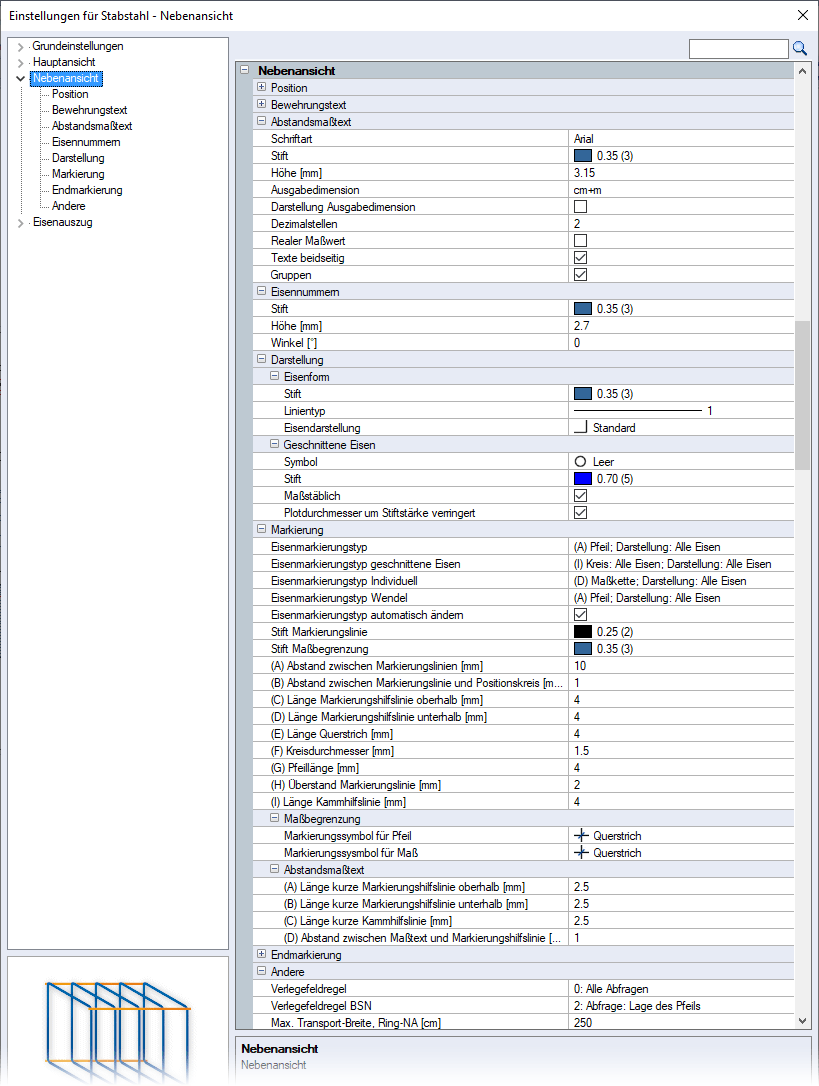Viewport: 819px width, 1086px height.
Task: Click scrollbar up arrow
Action: 802,71
